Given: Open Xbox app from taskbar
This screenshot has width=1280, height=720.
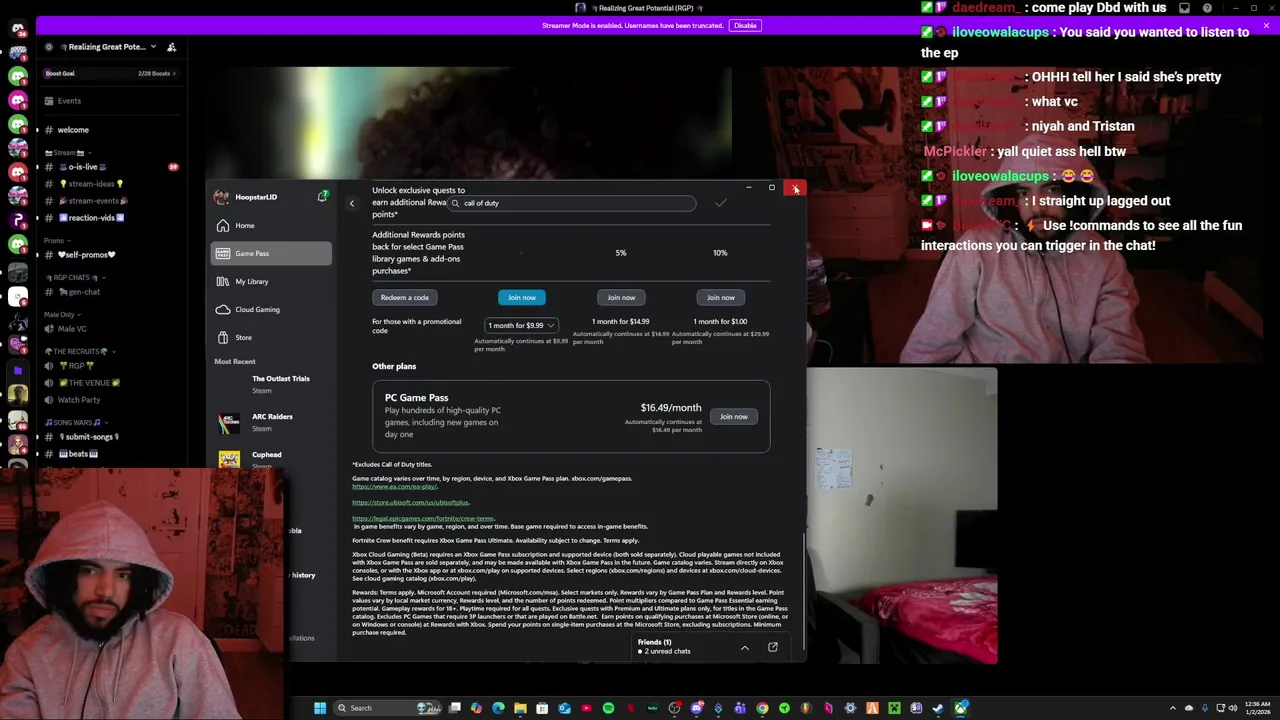Looking at the screenshot, I should coord(960,708).
